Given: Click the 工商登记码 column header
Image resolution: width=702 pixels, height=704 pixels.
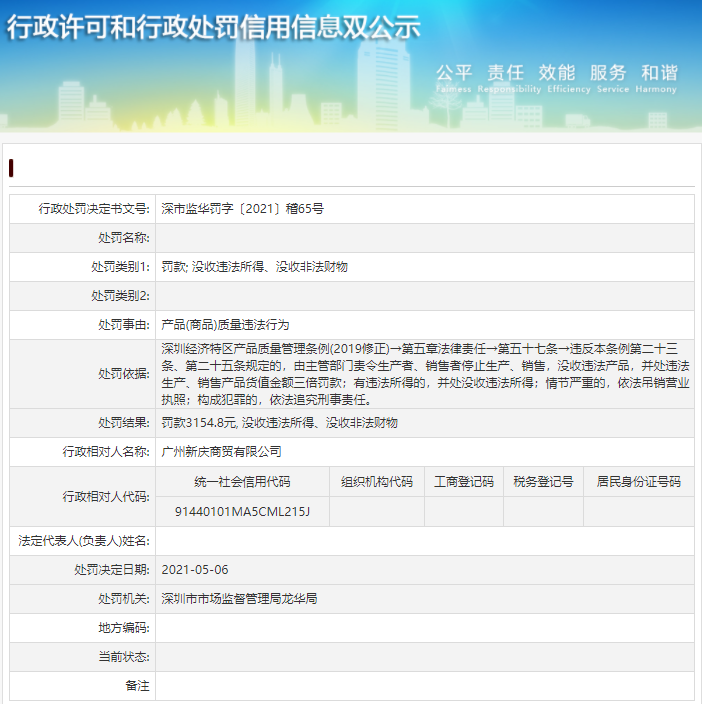Looking at the screenshot, I should 464,482.
